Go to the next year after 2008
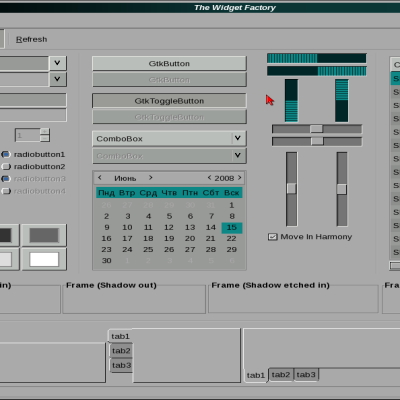The height and width of the screenshot is (400, 400). [239, 178]
